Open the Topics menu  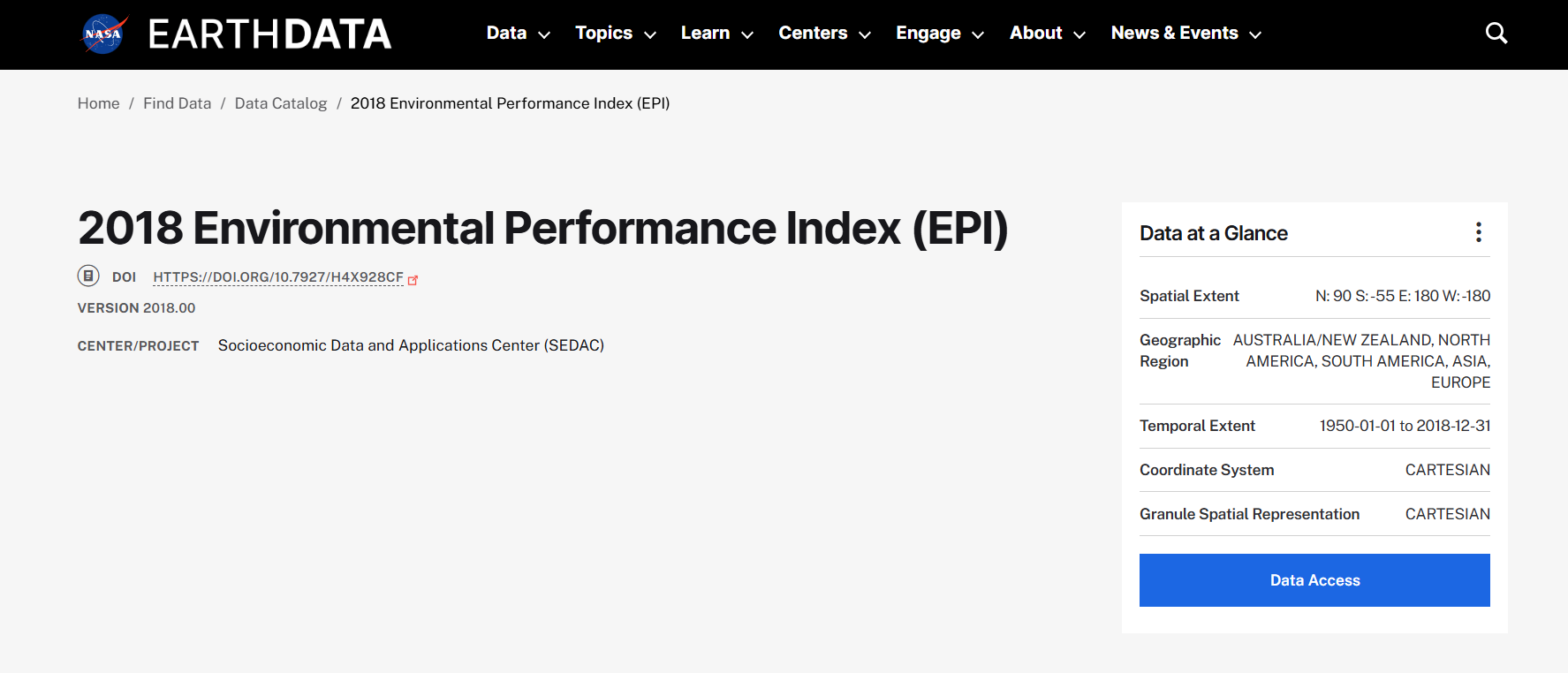[x=603, y=34]
